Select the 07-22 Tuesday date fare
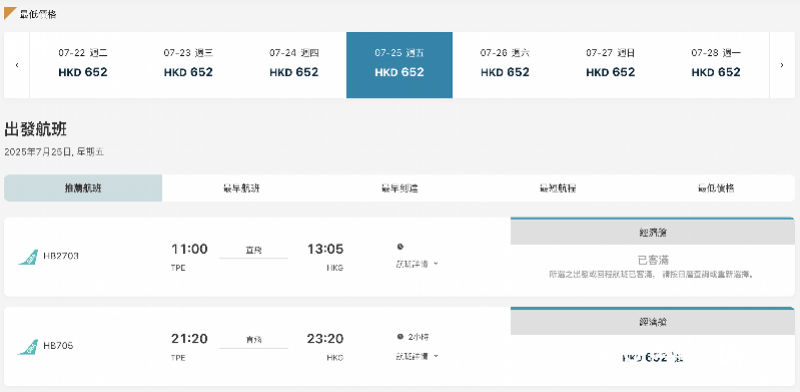Viewport: 800px width, 392px height. (x=83, y=65)
